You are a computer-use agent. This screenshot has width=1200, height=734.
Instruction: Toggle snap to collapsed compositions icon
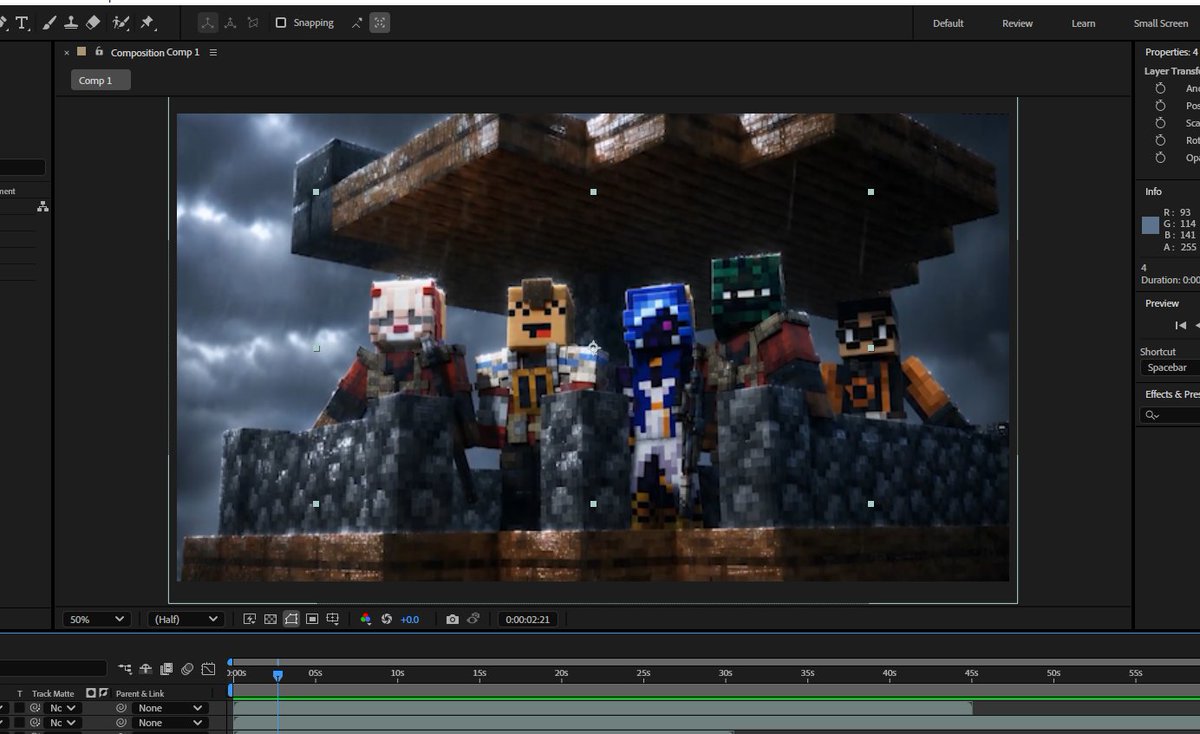tap(380, 22)
